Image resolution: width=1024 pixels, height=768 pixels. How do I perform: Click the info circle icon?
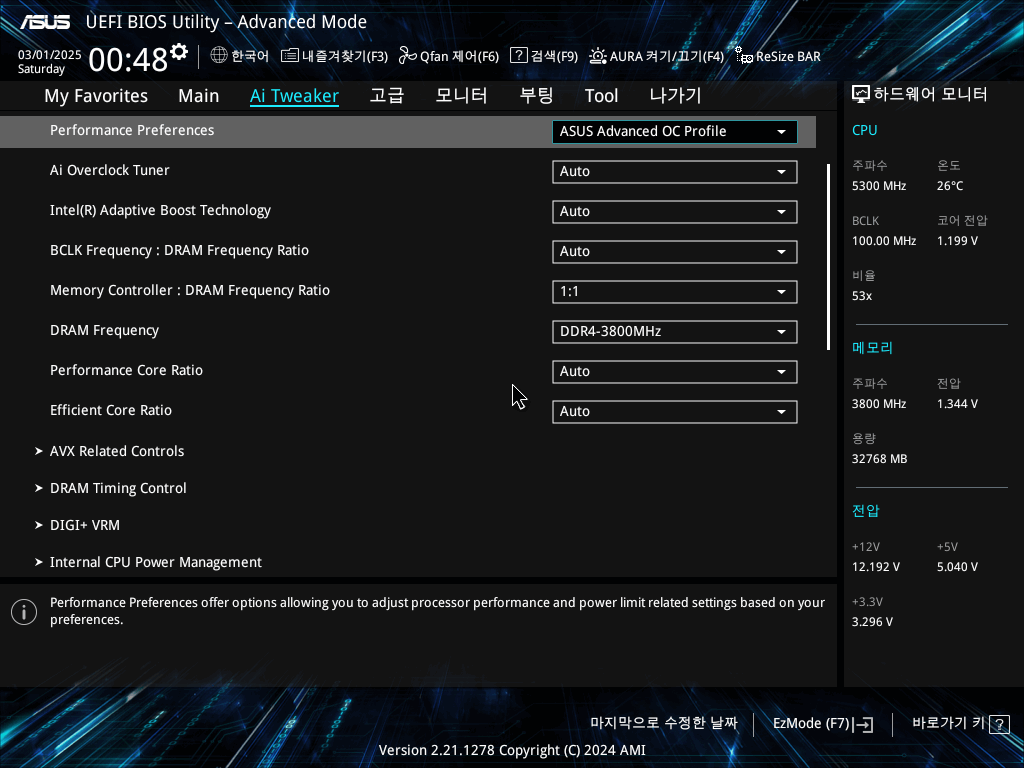click(x=24, y=612)
